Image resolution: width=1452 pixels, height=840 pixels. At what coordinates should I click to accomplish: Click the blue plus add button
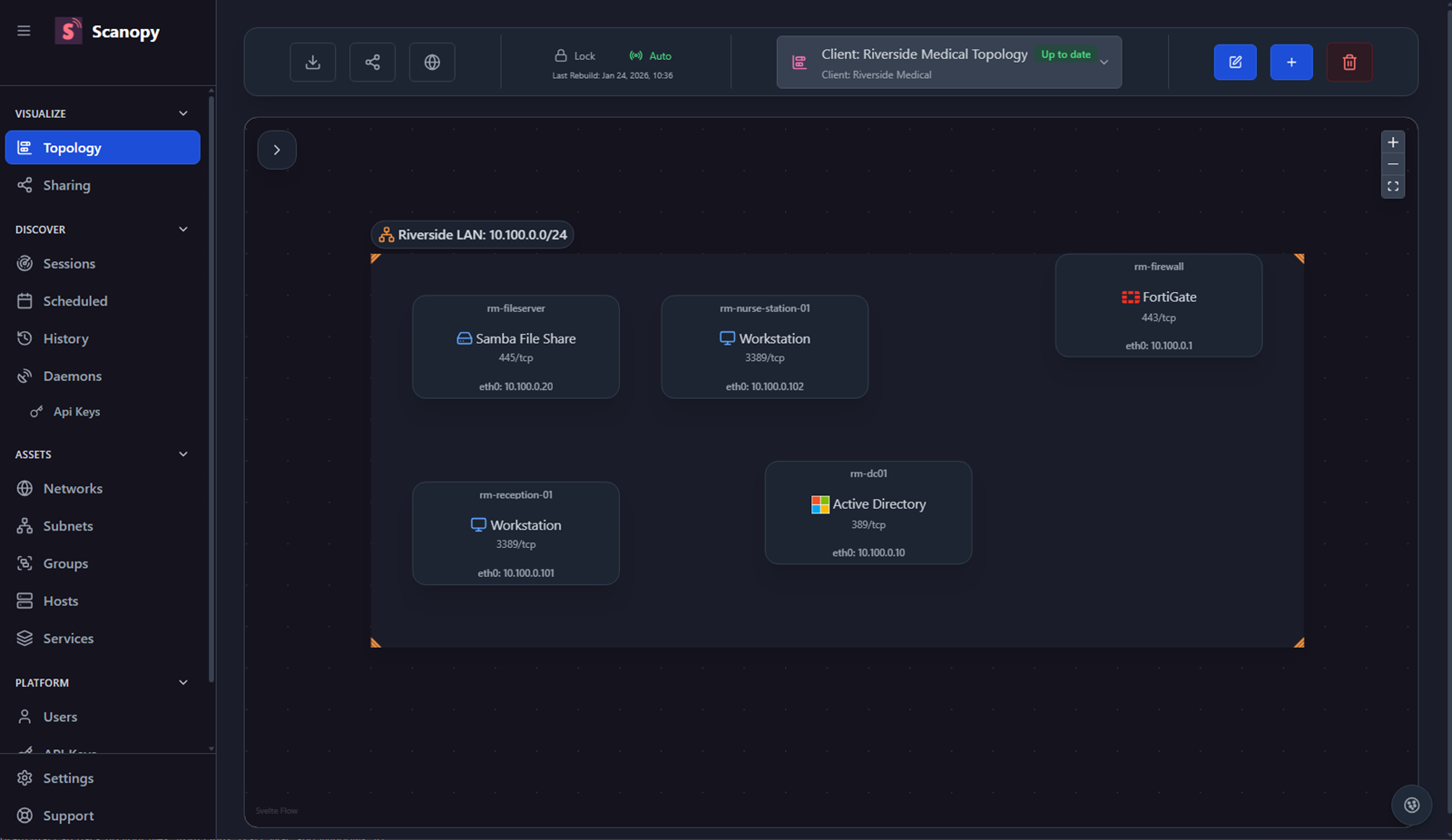click(1291, 63)
